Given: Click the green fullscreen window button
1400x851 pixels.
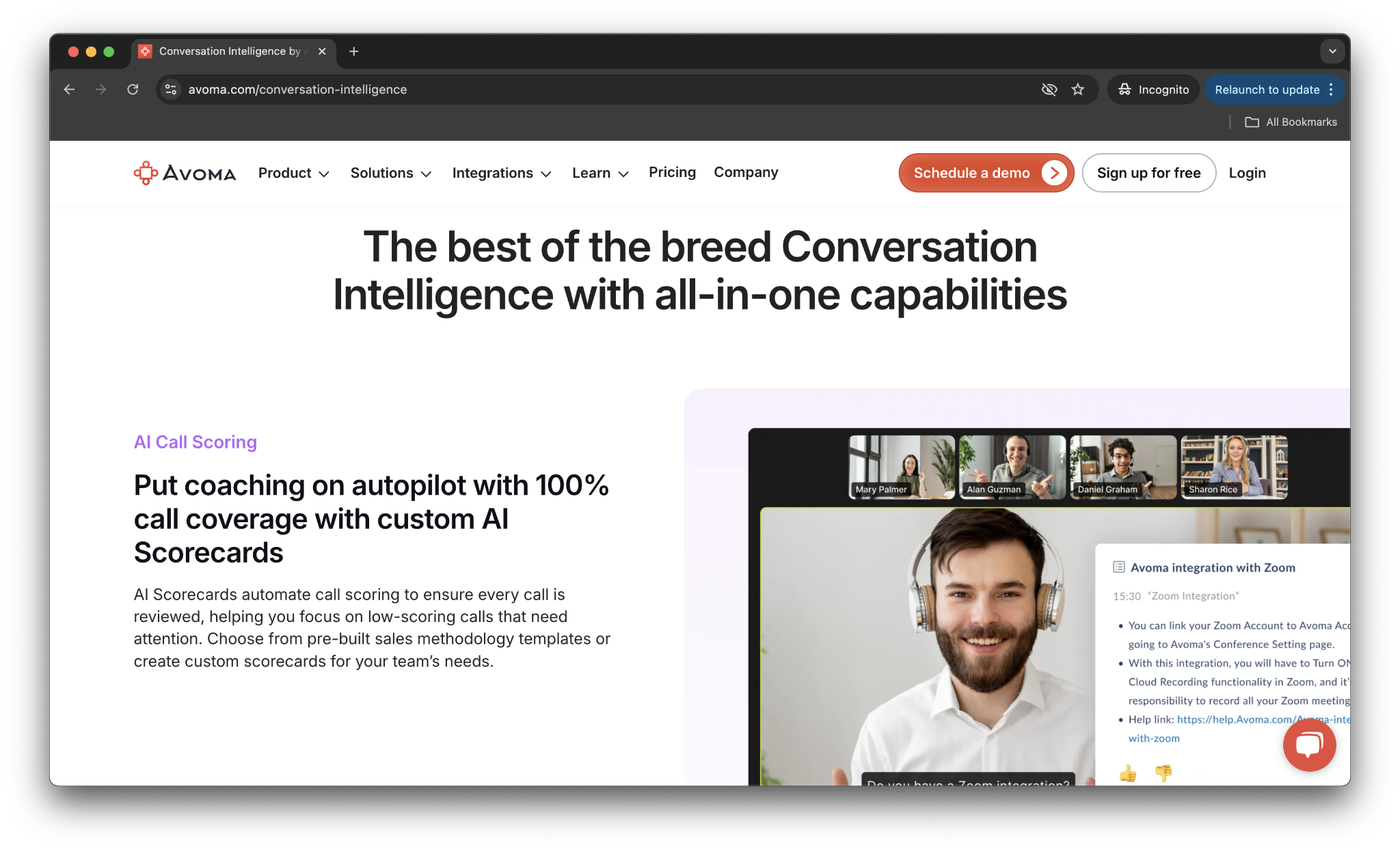Looking at the screenshot, I should click(x=109, y=51).
